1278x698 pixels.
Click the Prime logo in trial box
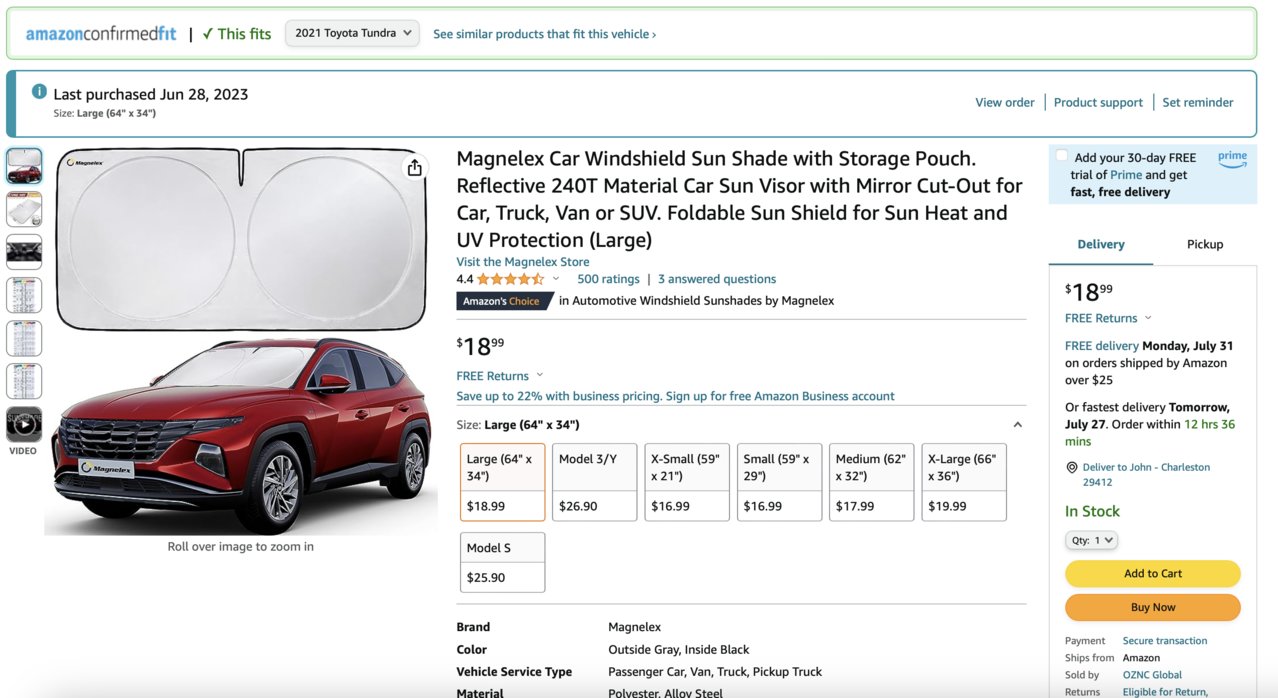1232,158
